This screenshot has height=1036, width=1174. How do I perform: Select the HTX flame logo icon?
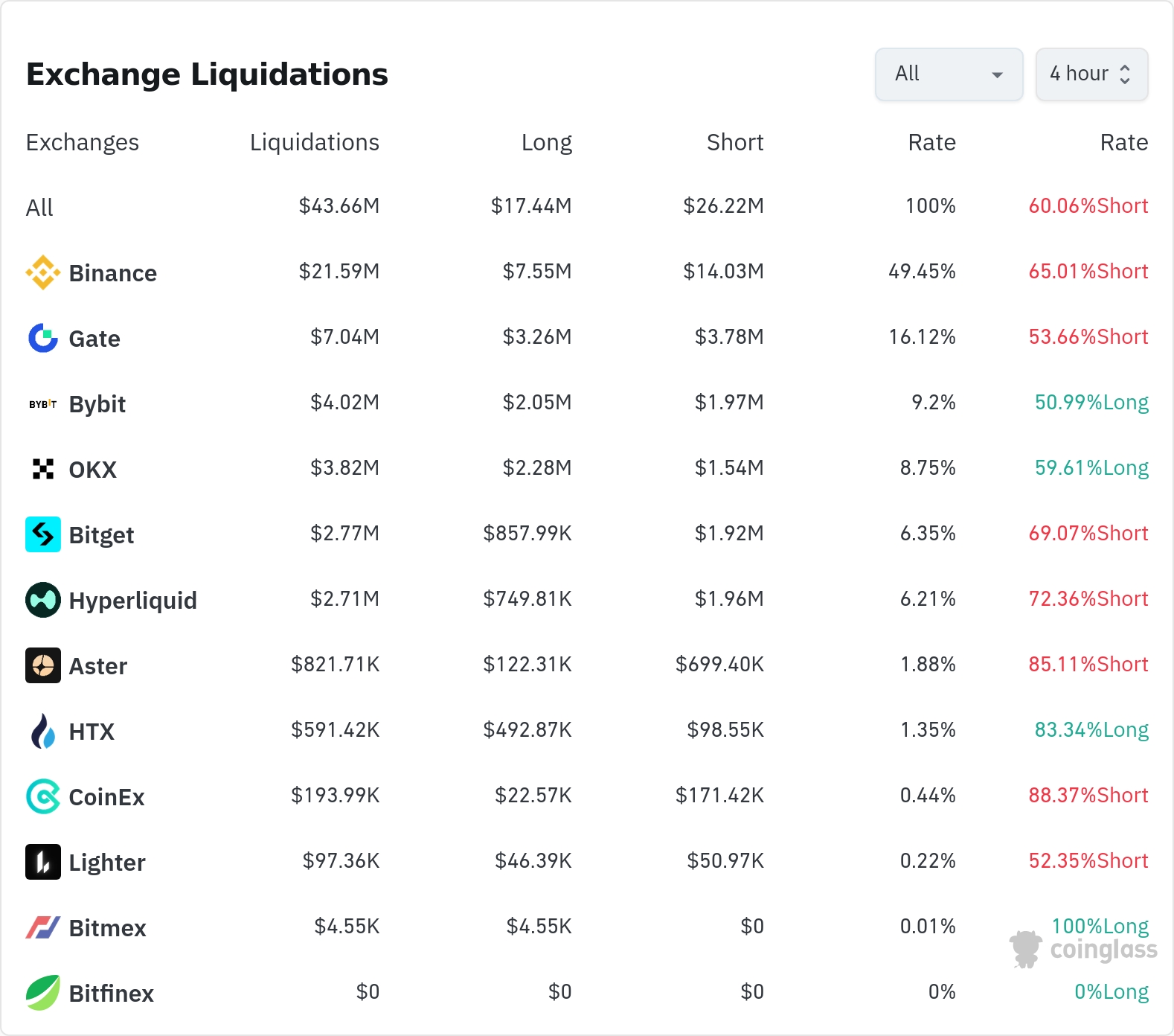[x=43, y=731]
